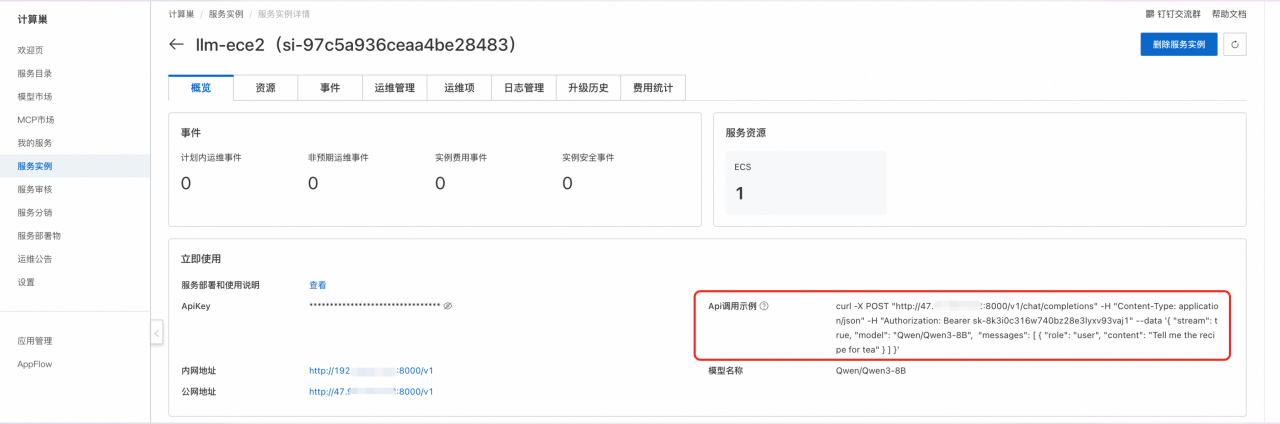Click 服务实例 breadcrumb link
Image resolution: width=1280 pixels, height=424 pixels.
(x=226, y=14)
